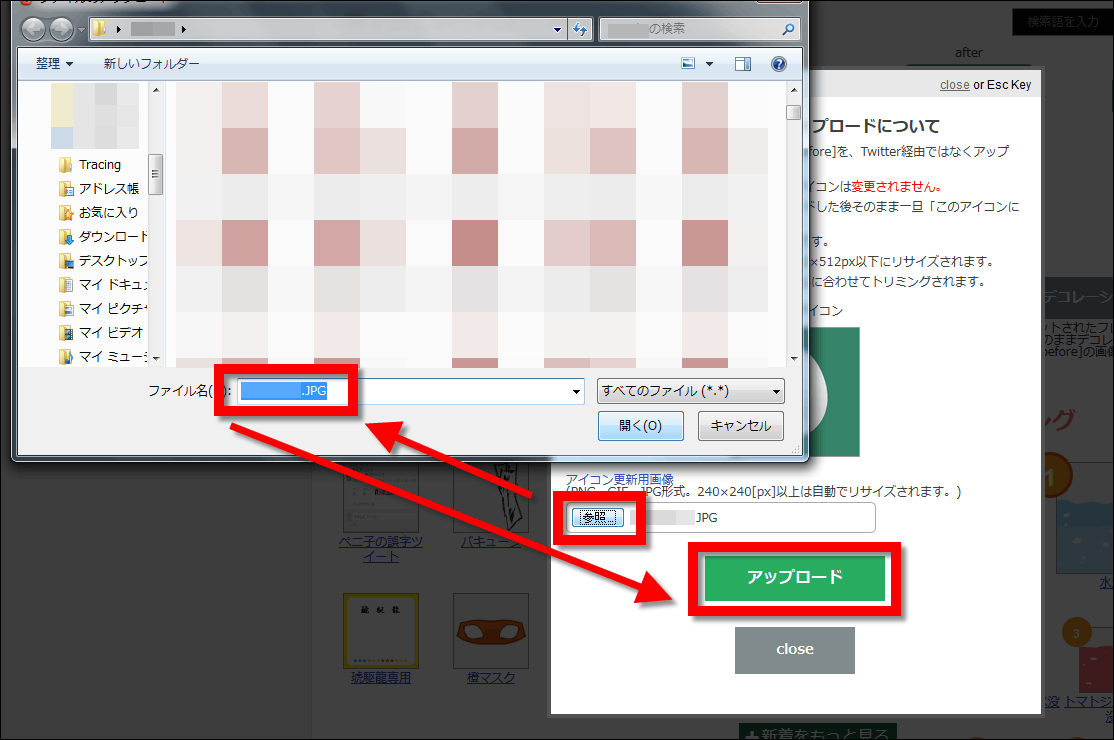Expand the view options dropdown arrow
Image resolution: width=1114 pixels, height=740 pixels.
click(709, 63)
